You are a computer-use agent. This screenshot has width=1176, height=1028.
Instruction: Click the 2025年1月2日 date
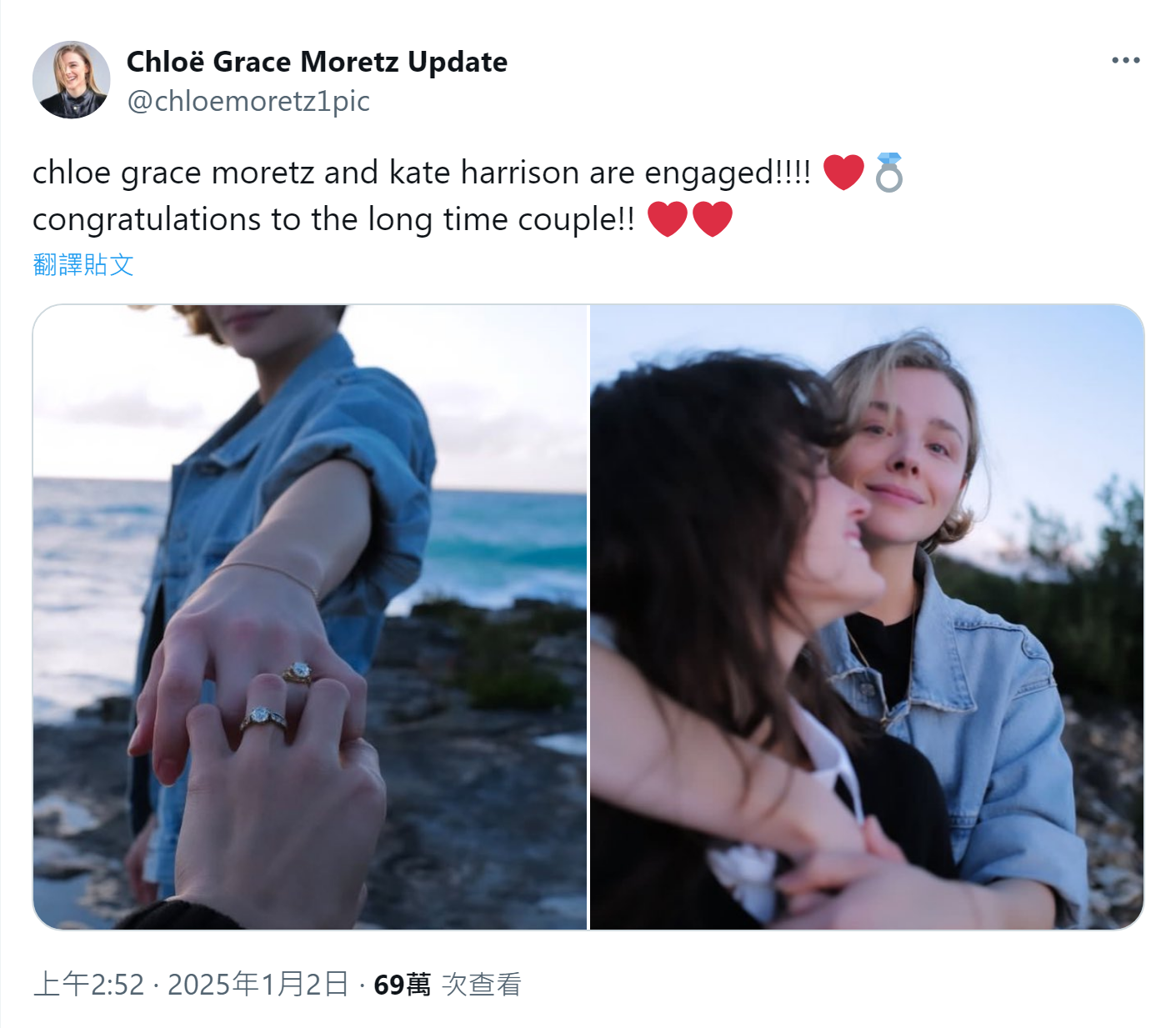[258, 985]
